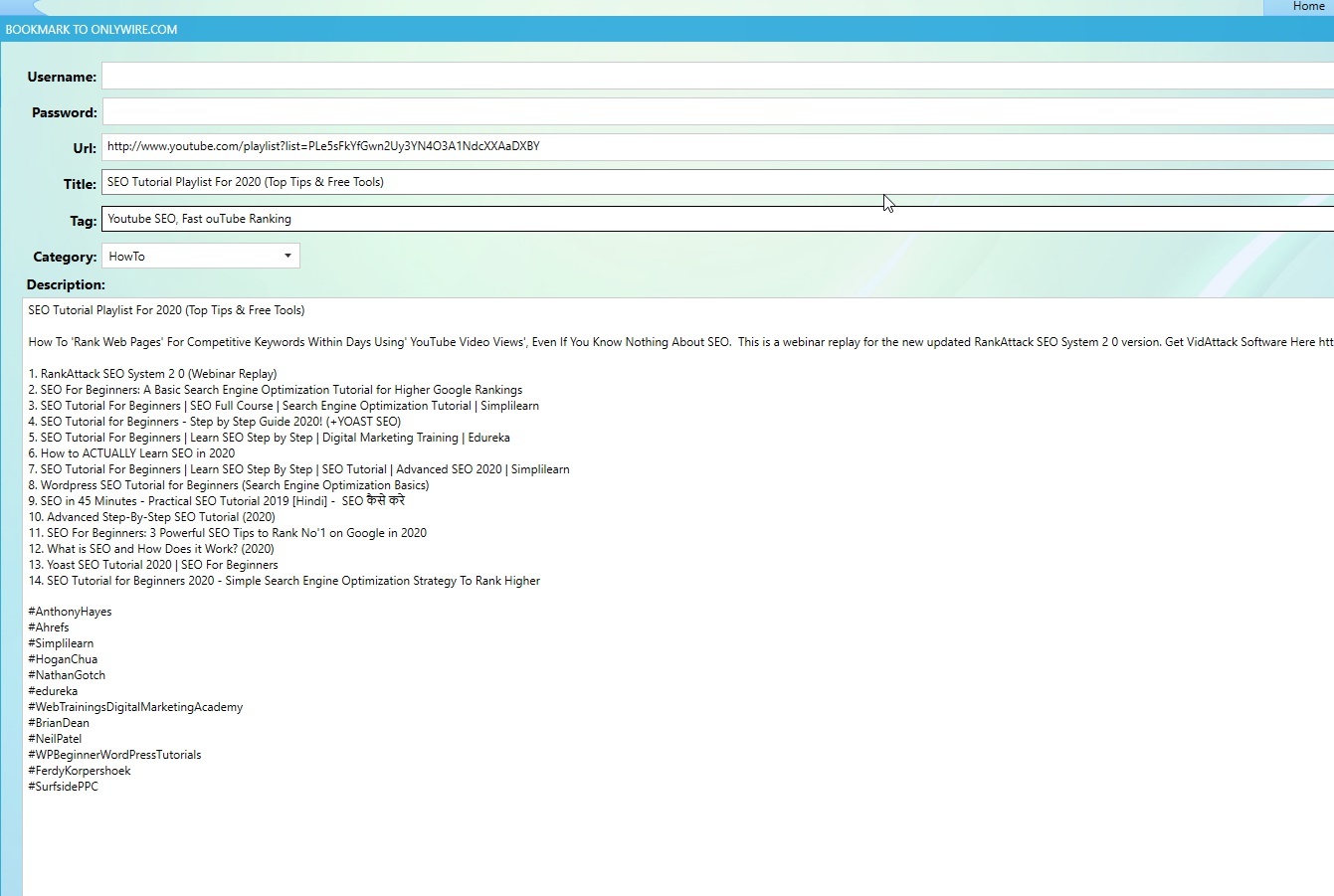Click the line starting How To 'Rank Web Pages'

tap(680, 342)
